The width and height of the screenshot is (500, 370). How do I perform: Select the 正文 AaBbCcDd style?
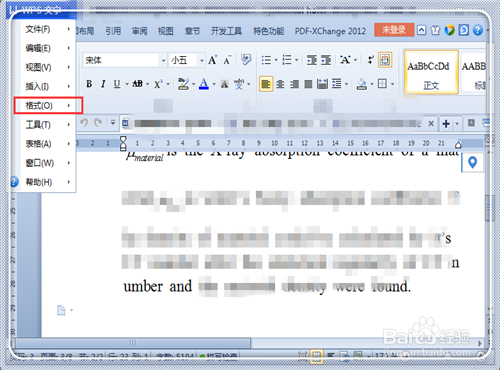(431, 72)
